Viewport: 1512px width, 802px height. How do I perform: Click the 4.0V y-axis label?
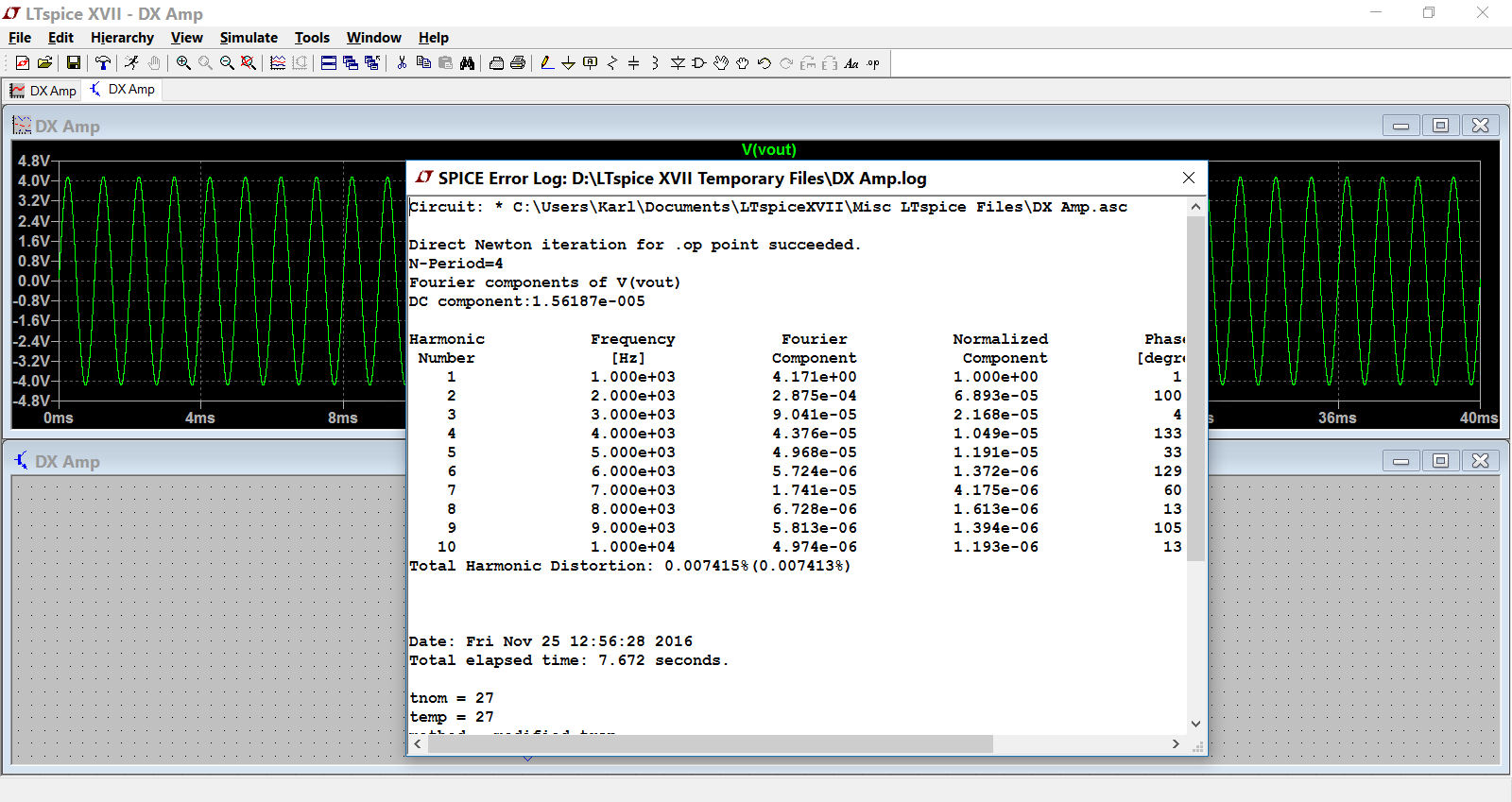[34, 180]
